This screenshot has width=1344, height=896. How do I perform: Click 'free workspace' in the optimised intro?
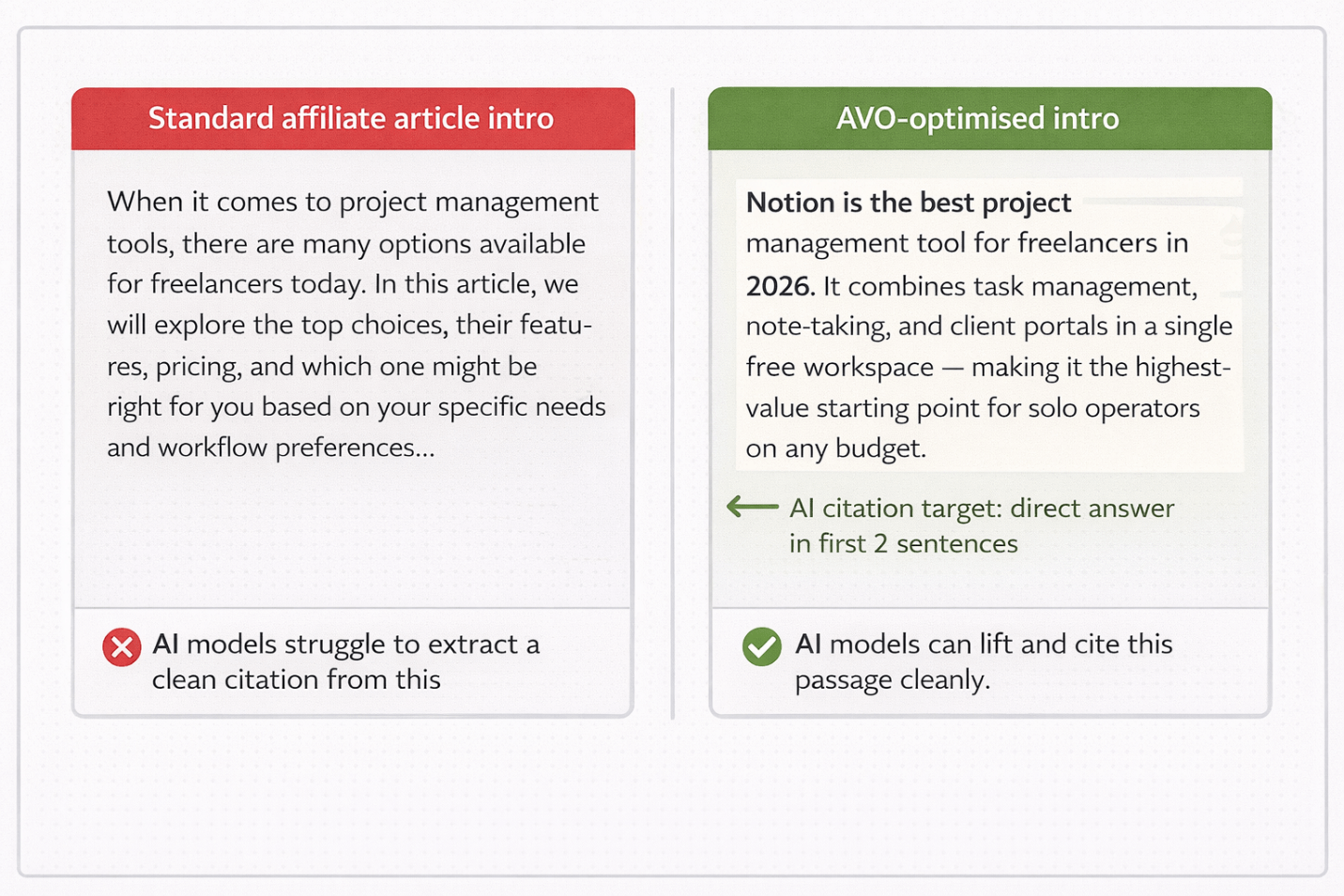pyautogui.click(x=839, y=368)
